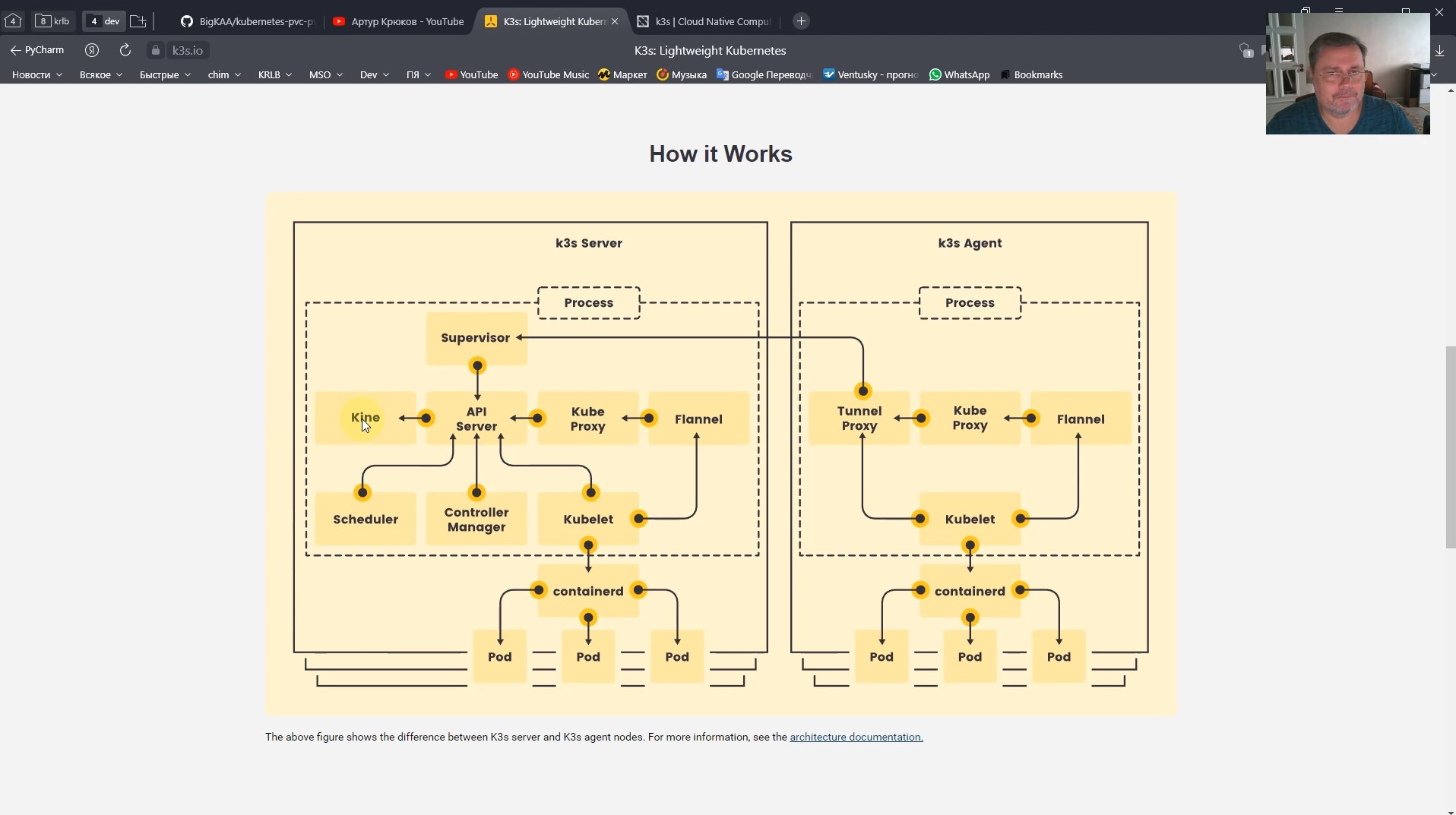Reload the k3s.io page
Image resolution: width=1456 pixels, height=815 pixels.
125,50
